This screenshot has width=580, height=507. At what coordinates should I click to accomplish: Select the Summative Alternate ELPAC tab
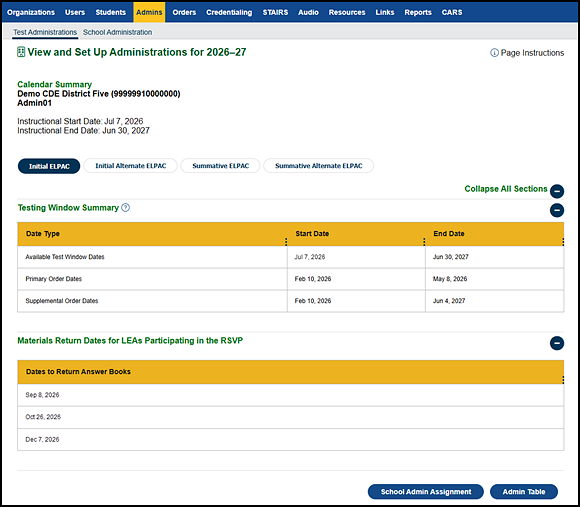[318, 166]
